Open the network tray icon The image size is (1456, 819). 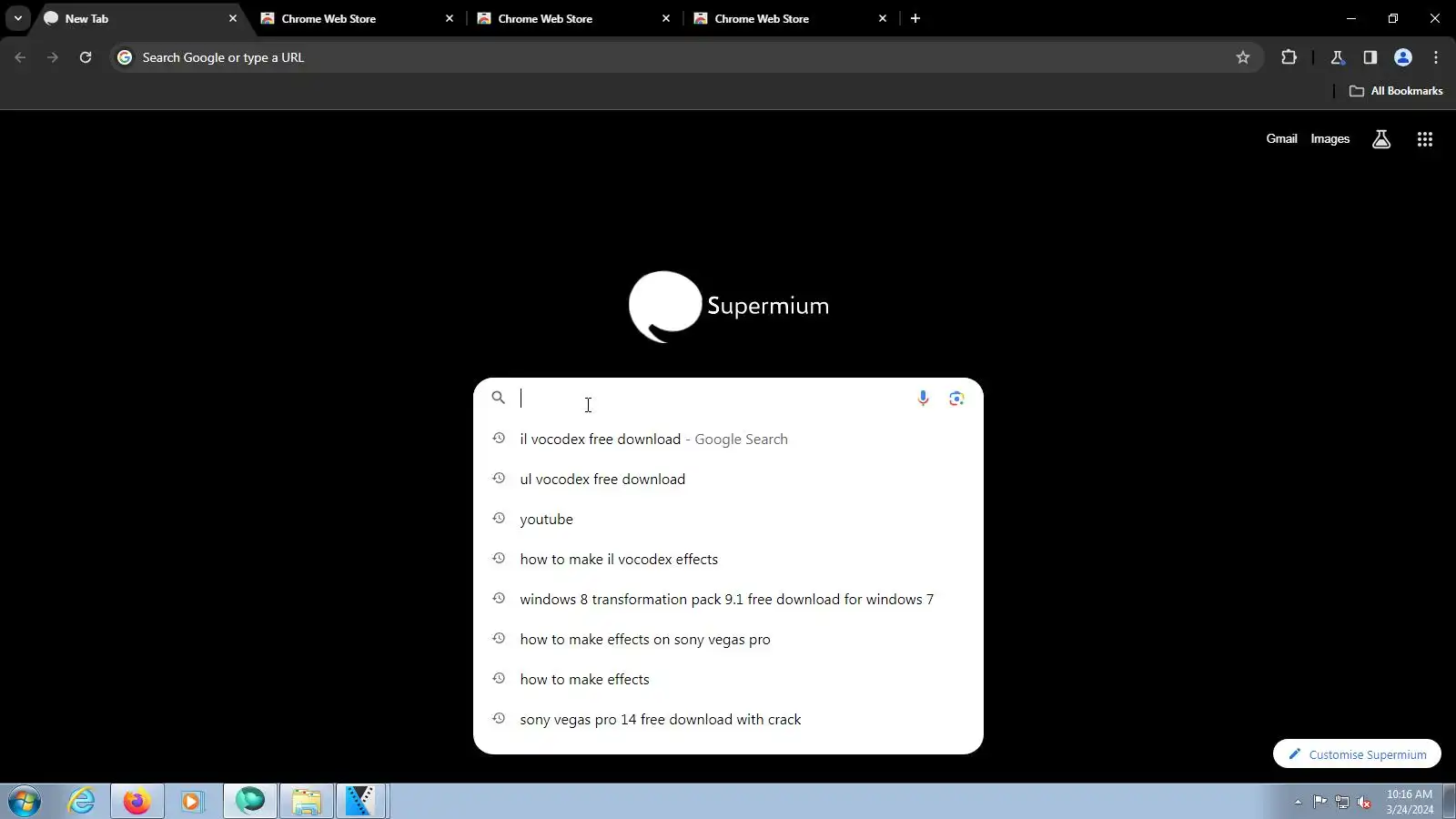point(1342,802)
